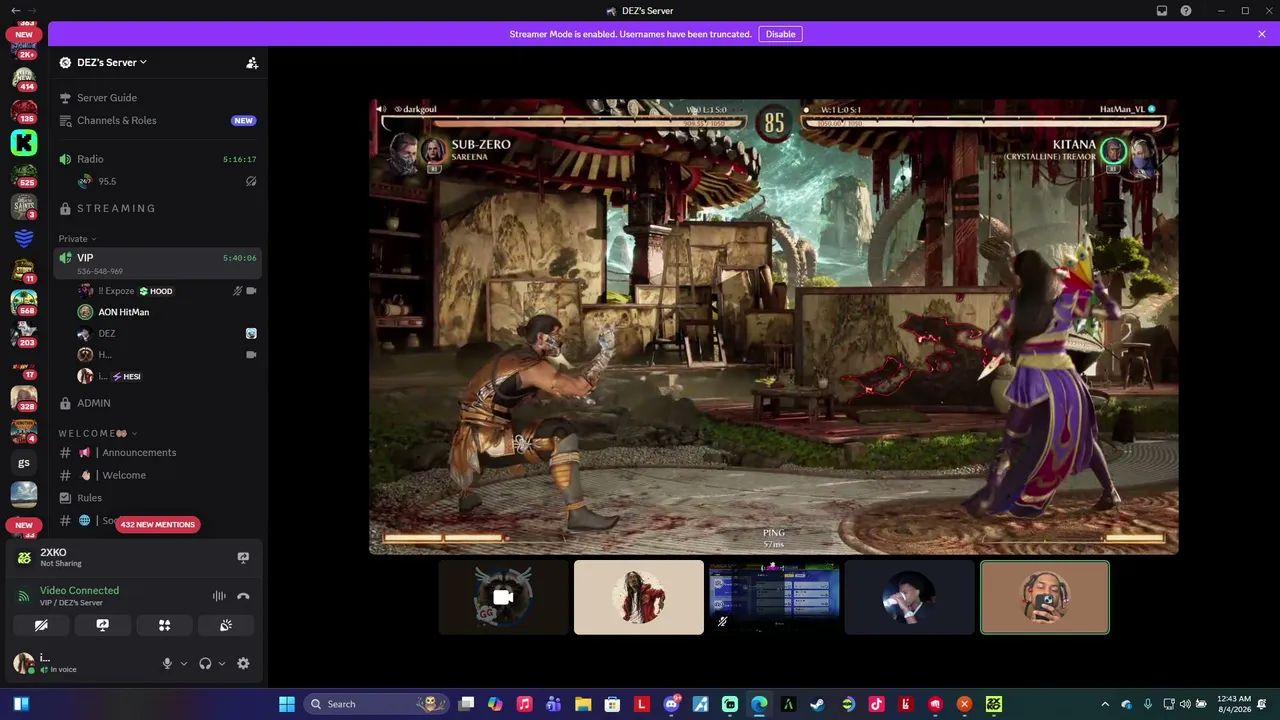The image size is (1280, 720).
Task: Select the highlighted speaking webcam tile
Action: [1045, 597]
